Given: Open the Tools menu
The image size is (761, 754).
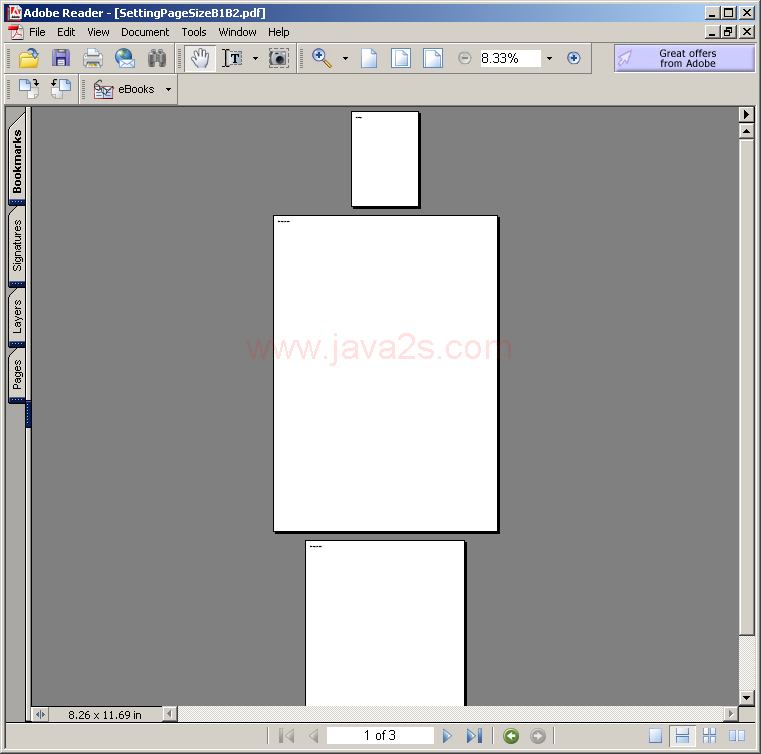Looking at the screenshot, I should [194, 32].
